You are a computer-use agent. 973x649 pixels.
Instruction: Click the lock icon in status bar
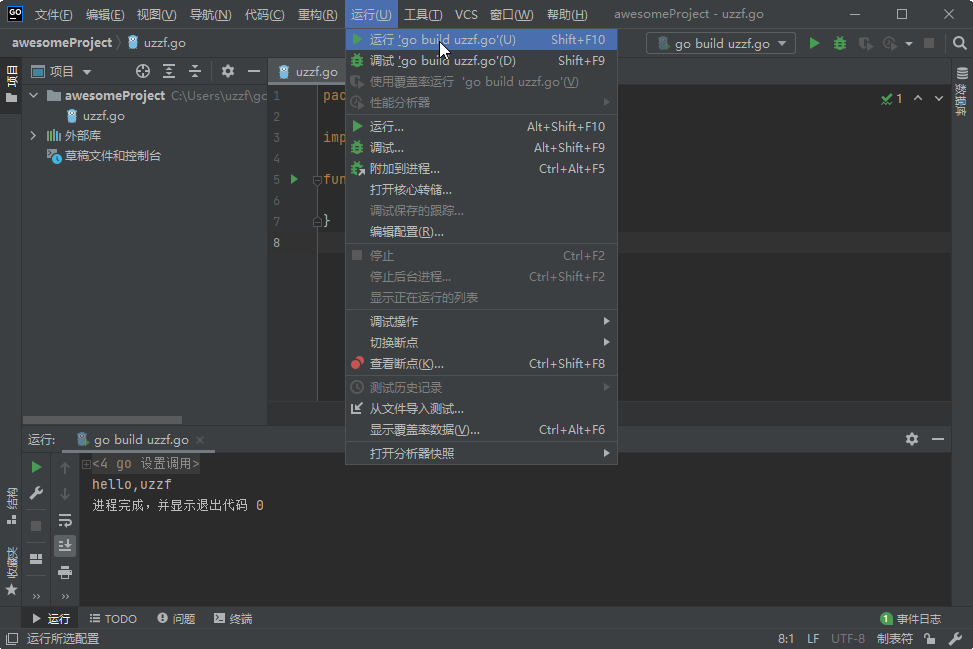tap(930, 638)
